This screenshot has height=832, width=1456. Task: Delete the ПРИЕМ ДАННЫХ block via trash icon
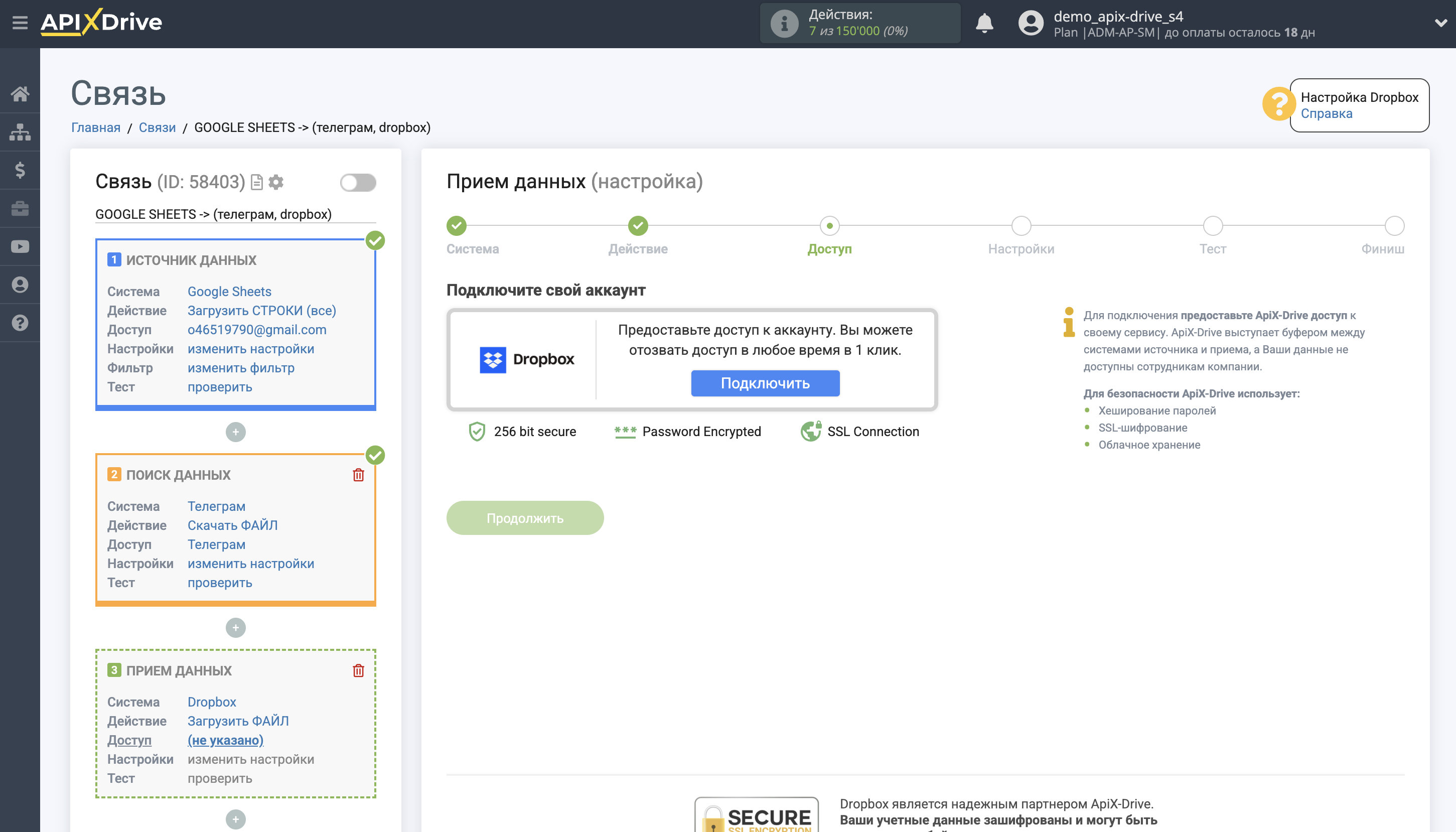pyautogui.click(x=358, y=670)
